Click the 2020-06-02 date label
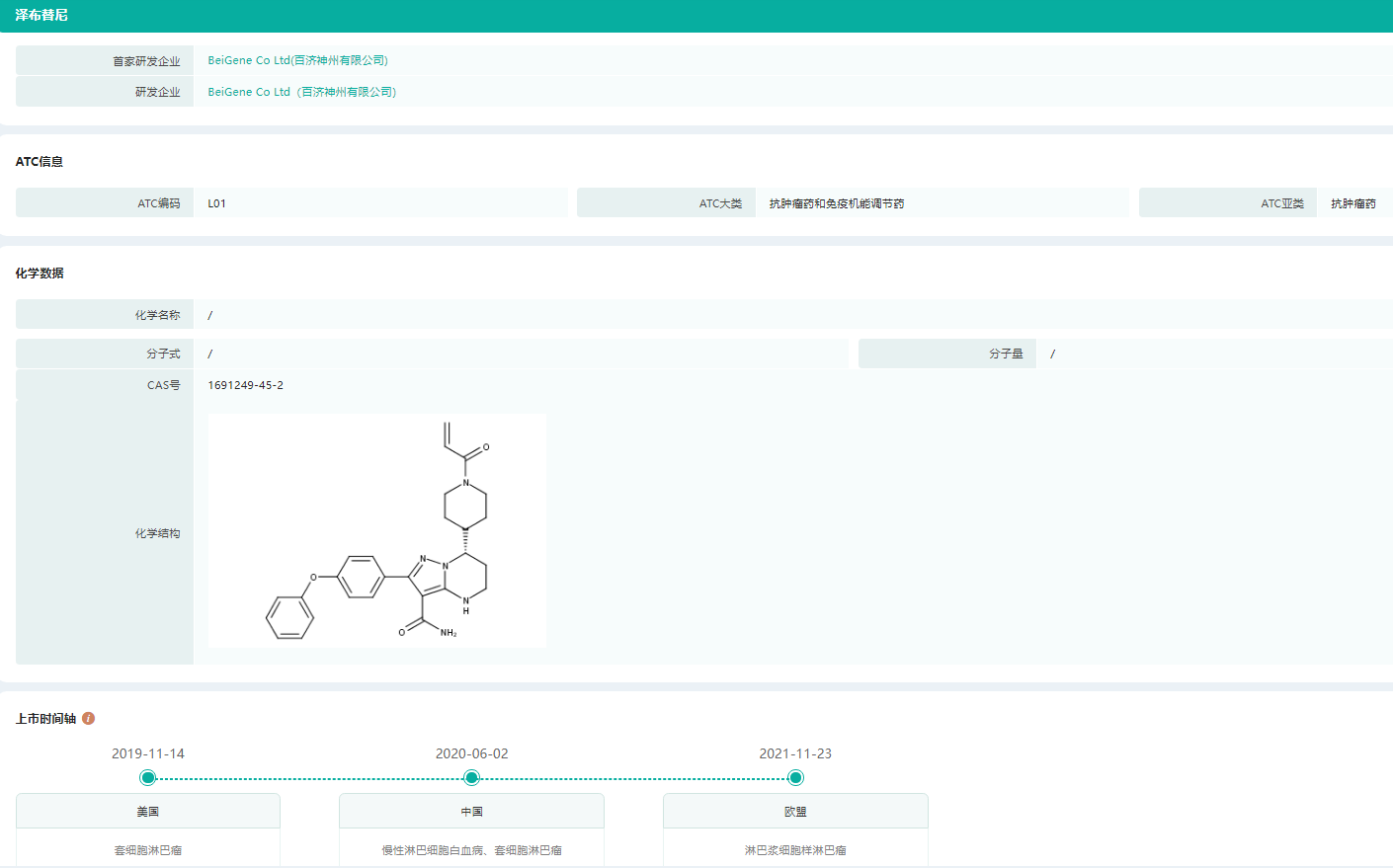This screenshot has width=1393, height=868. tap(471, 753)
